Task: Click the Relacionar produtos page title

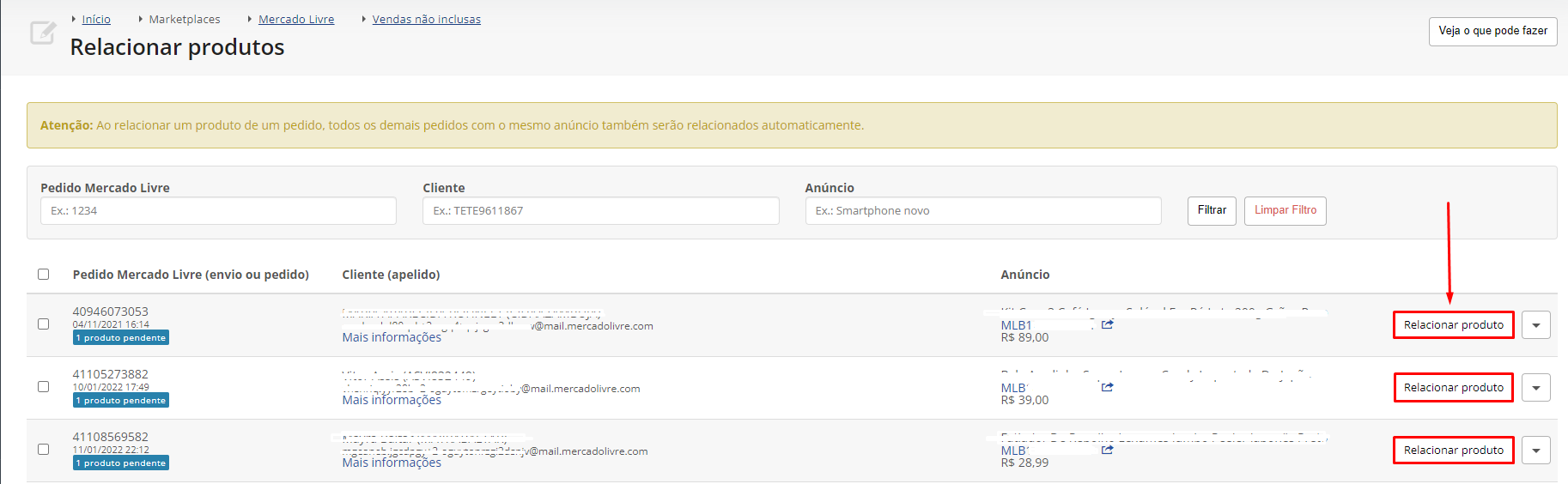Action: [x=177, y=47]
